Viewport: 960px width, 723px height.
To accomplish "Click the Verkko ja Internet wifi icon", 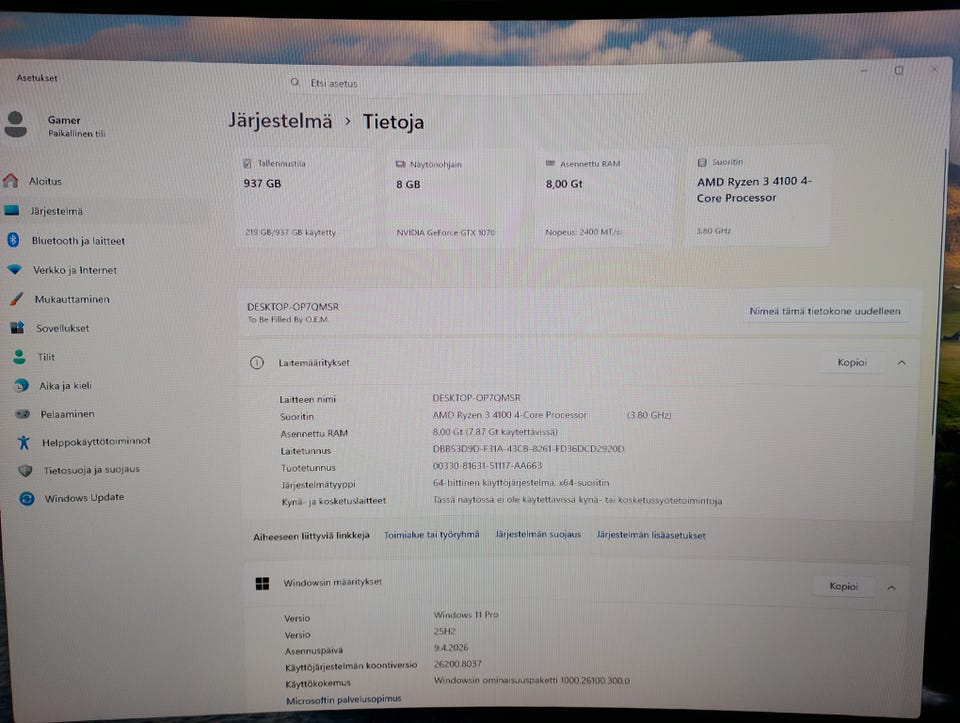I will pyautogui.click(x=15, y=269).
